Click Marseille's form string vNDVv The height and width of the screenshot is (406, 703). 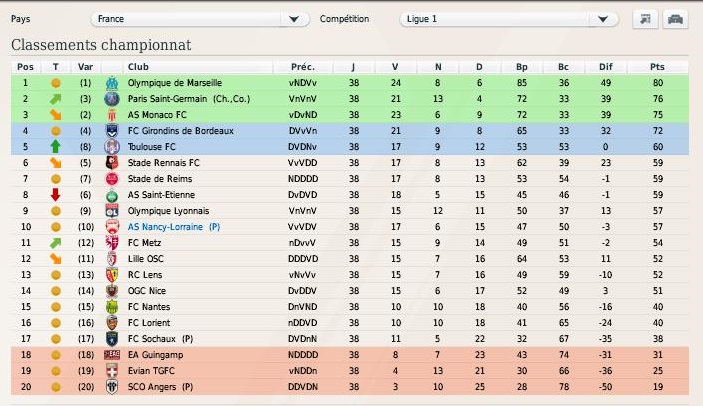click(x=303, y=83)
